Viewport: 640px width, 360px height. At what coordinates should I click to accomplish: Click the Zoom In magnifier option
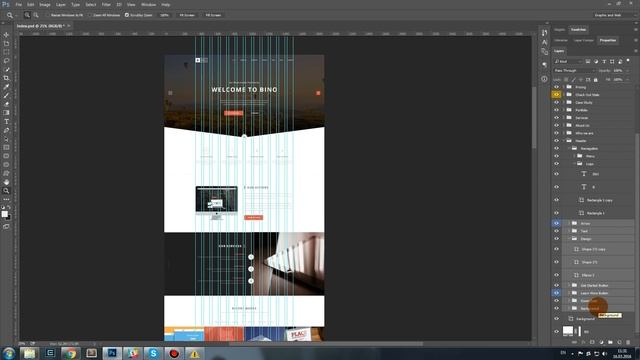tap(27, 15)
